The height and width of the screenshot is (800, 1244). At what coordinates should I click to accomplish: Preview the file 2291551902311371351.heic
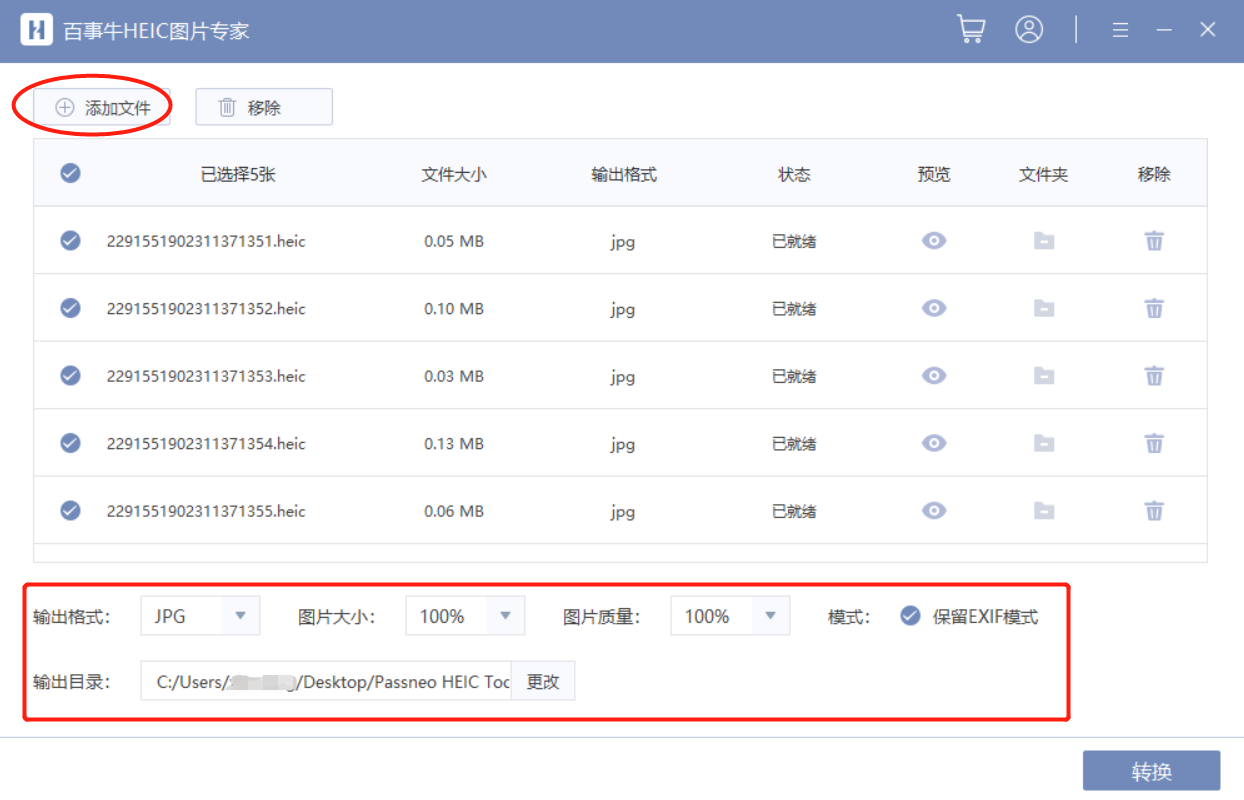933,241
